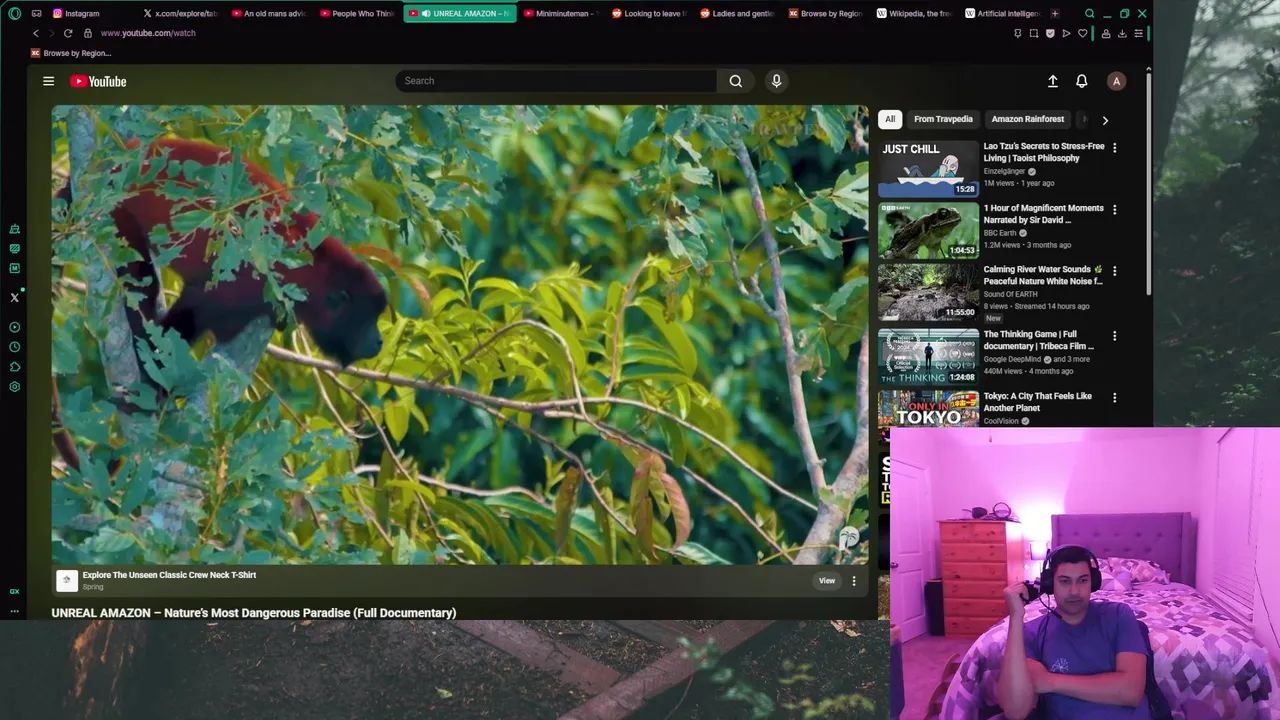Open the Sound Of EARTH channel name
This screenshot has width=1280, height=720.
(1010, 294)
